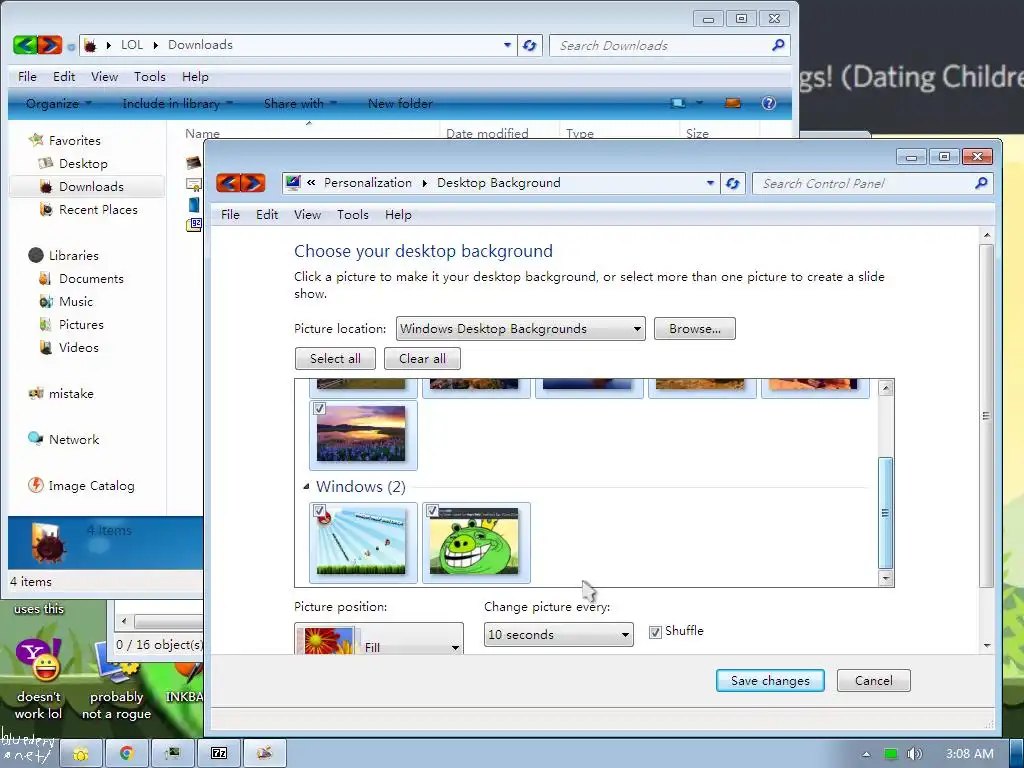Change view icon in Downloads toolbar
The width and height of the screenshot is (1024, 768).
pyautogui.click(x=678, y=103)
